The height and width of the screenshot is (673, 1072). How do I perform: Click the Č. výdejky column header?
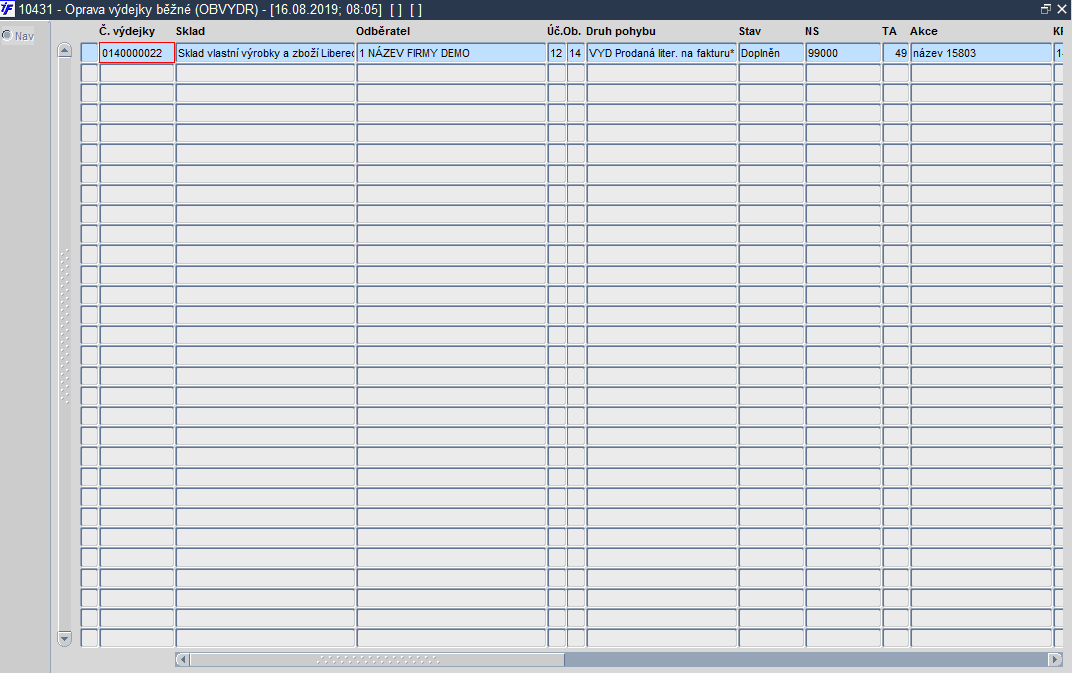click(x=127, y=31)
